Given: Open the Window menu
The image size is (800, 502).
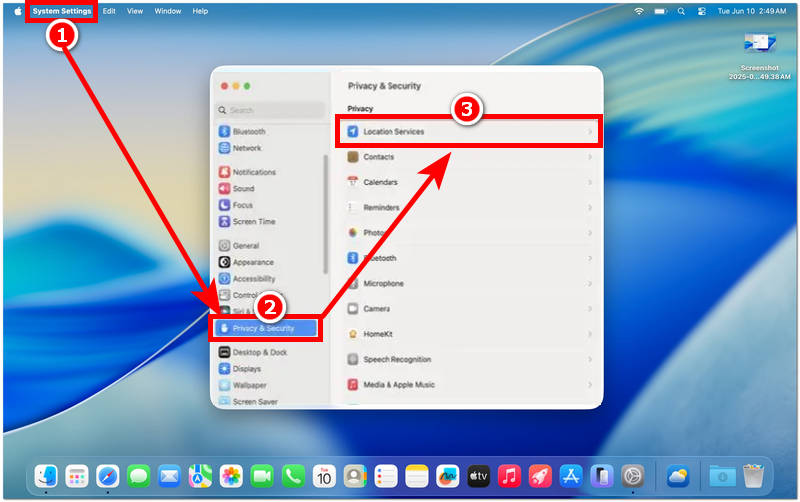Looking at the screenshot, I should coord(168,11).
